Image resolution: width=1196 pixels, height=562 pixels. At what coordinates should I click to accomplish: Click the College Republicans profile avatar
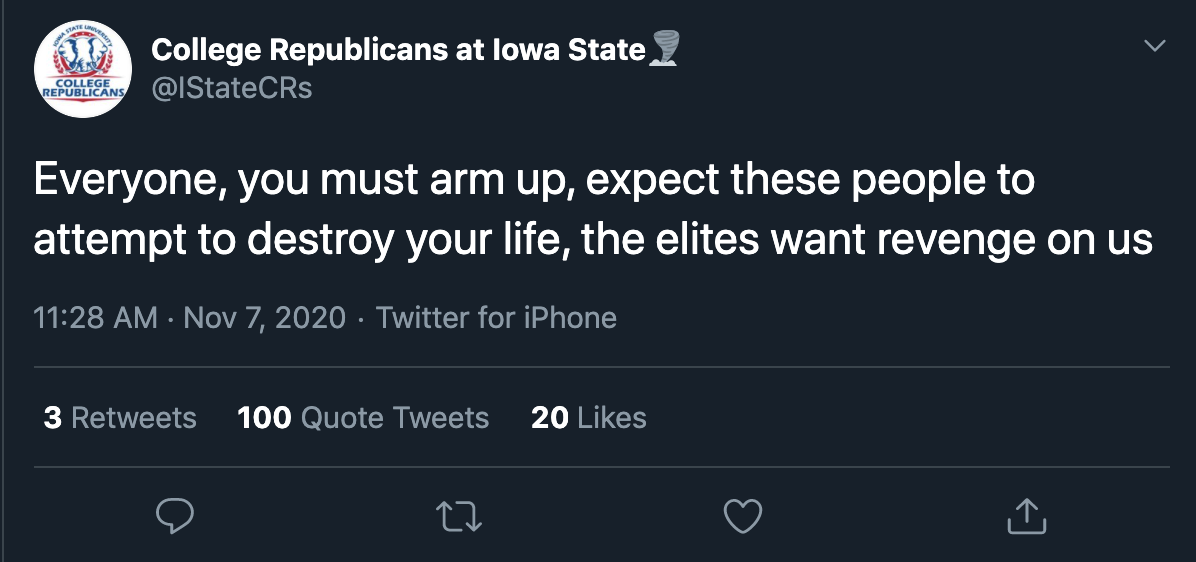tap(83, 69)
